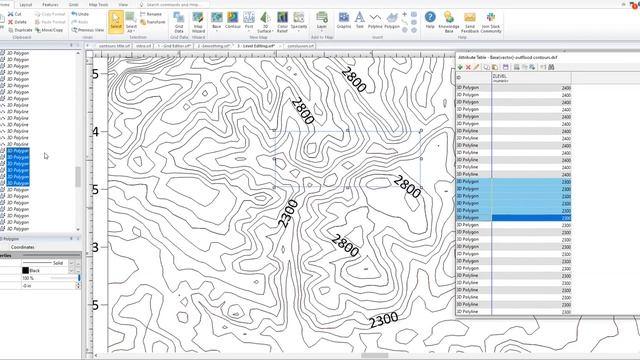The height and width of the screenshot is (360, 640).
Task: Click binoculars find icon in Attribute Table
Action: (551, 67)
